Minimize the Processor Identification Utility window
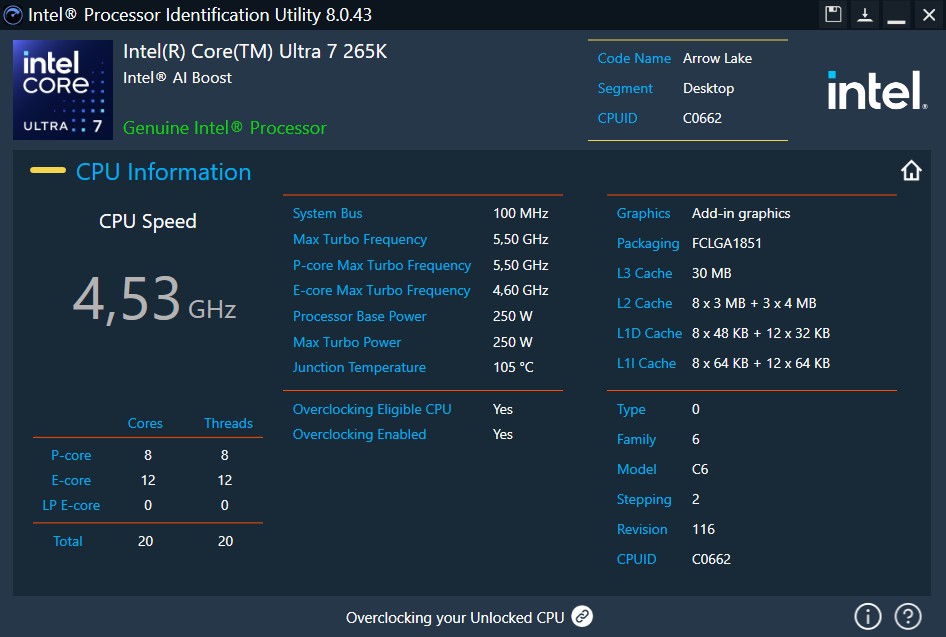Screen dimensions: 946x637 [896, 15]
